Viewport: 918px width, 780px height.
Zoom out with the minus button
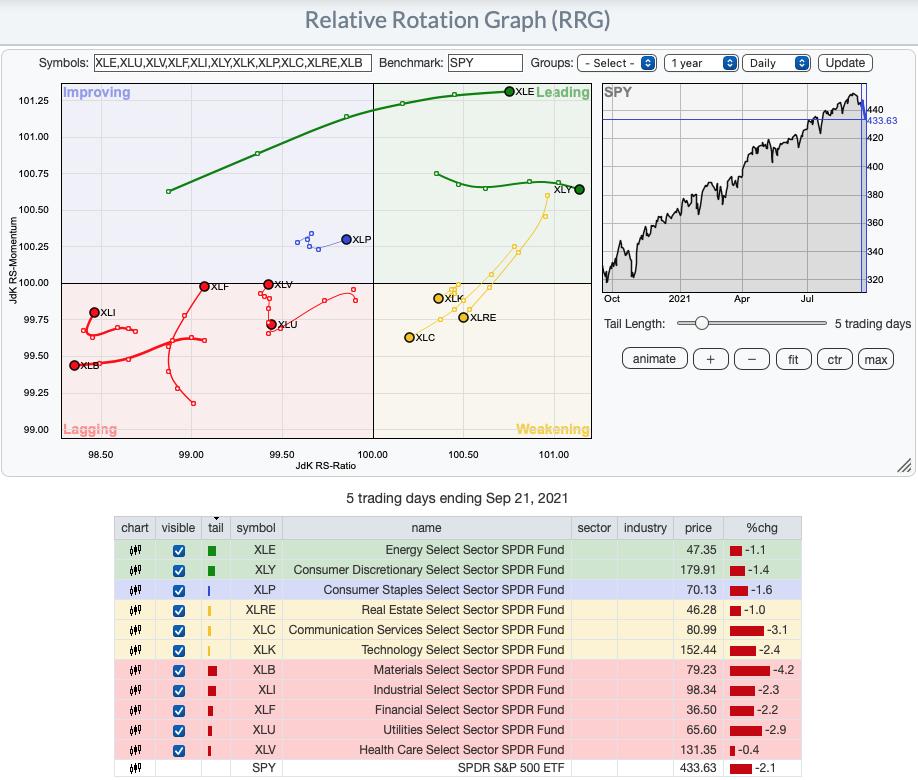(752, 359)
